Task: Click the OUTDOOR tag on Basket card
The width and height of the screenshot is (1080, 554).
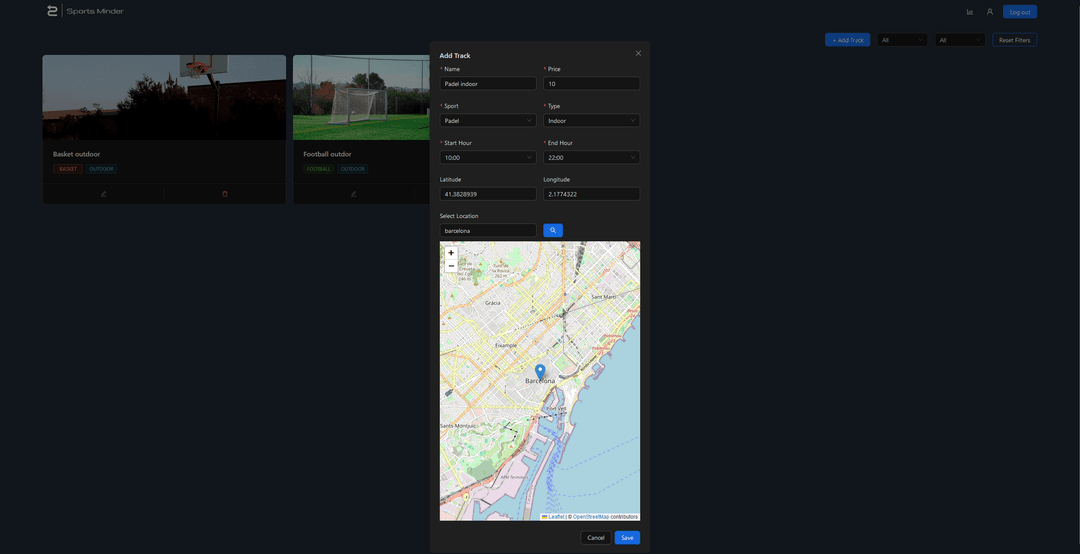Action: click(101, 169)
